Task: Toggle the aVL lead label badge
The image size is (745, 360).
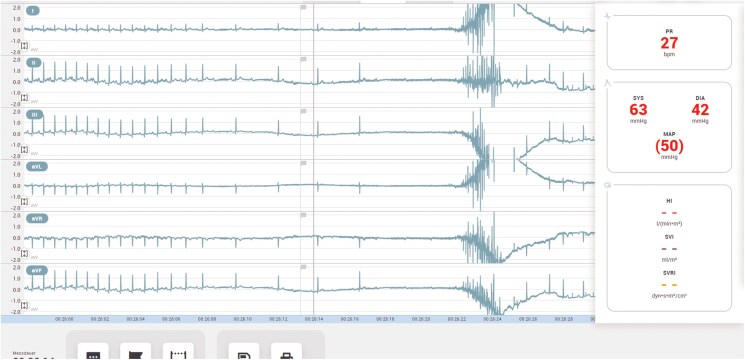Action: (37, 166)
